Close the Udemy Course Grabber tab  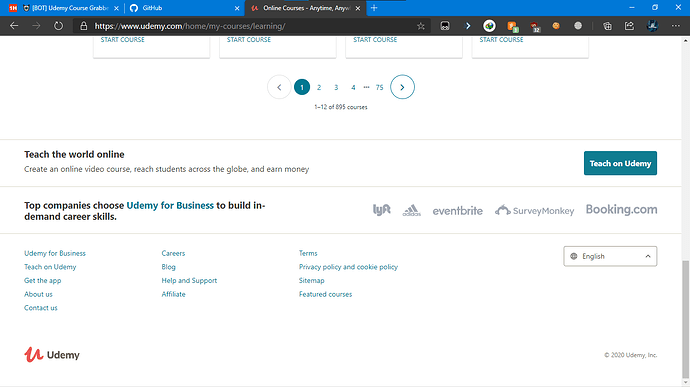coord(116,8)
